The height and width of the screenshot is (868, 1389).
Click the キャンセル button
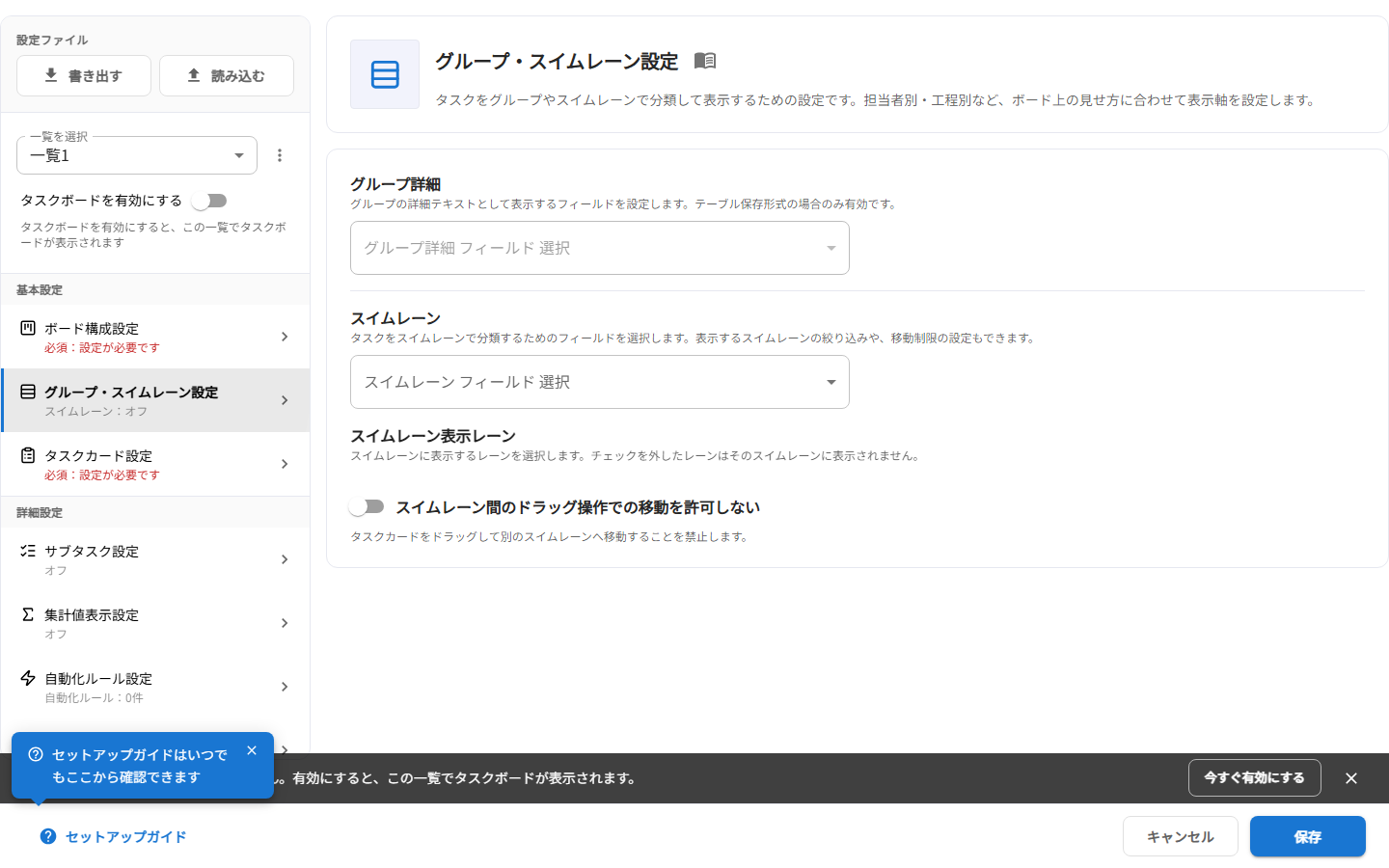pos(1181,836)
